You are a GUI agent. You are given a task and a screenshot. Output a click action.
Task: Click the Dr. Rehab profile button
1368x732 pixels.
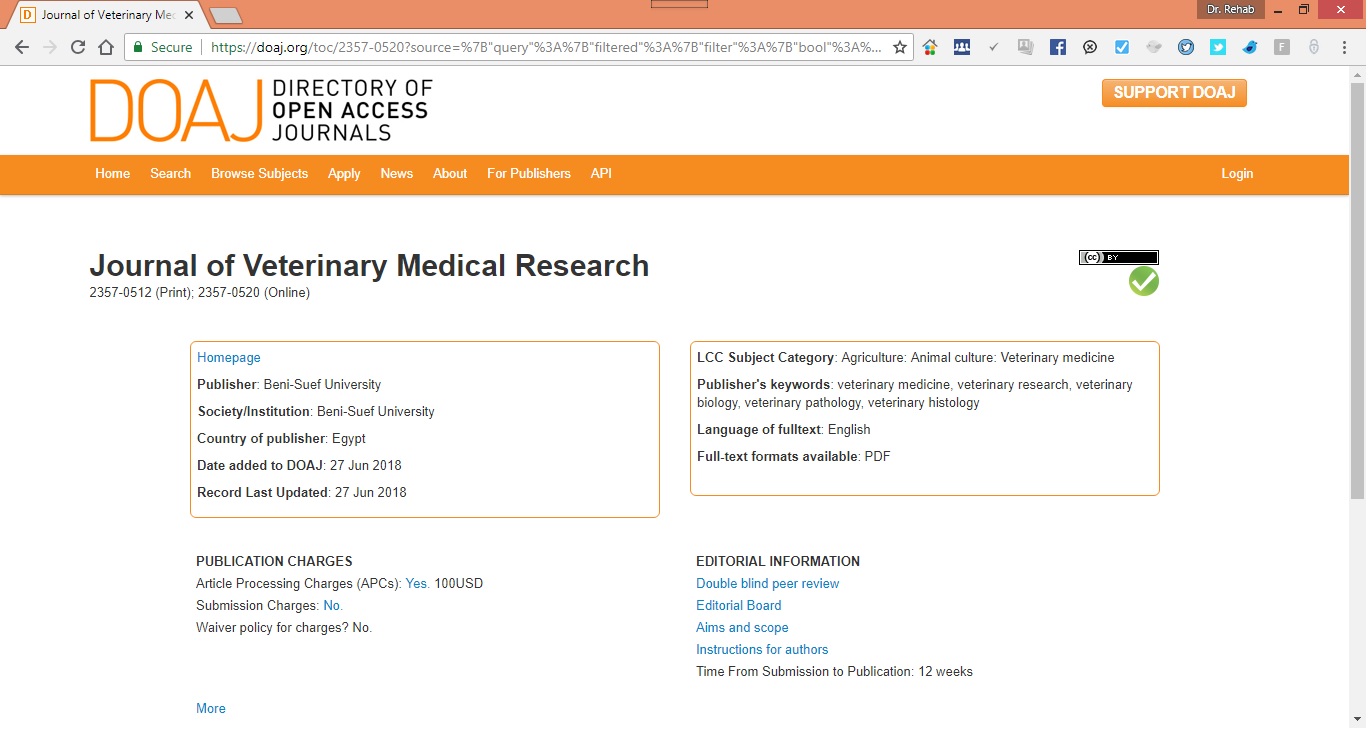click(1230, 9)
